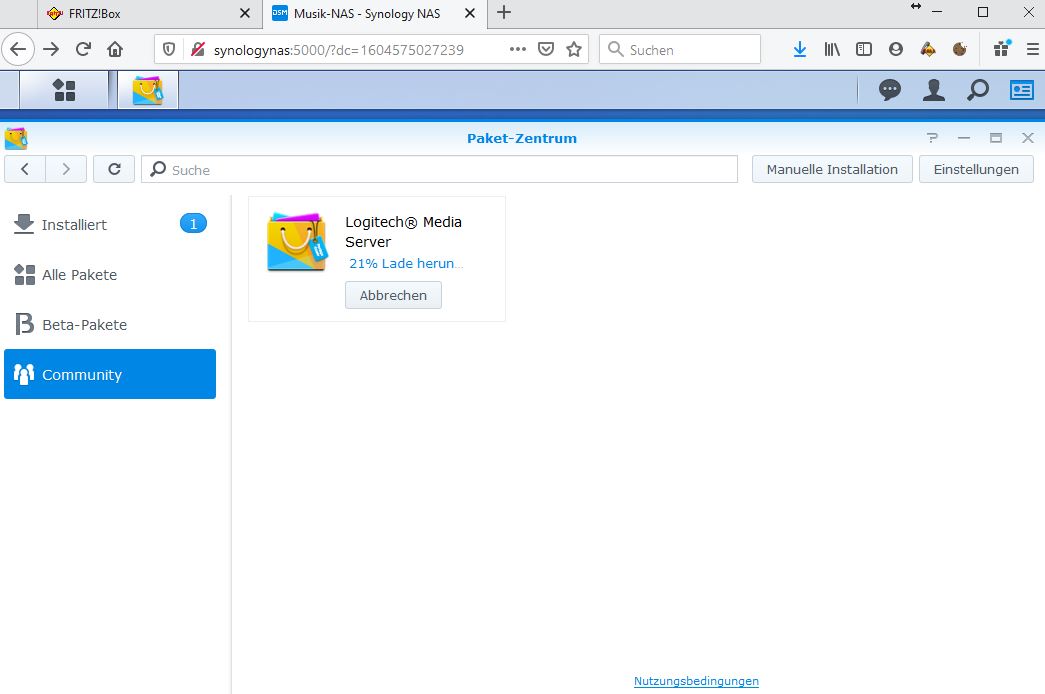This screenshot has height=694, width=1045.
Task: Open the What's New gift icon
Action: (x=1001, y=49)
